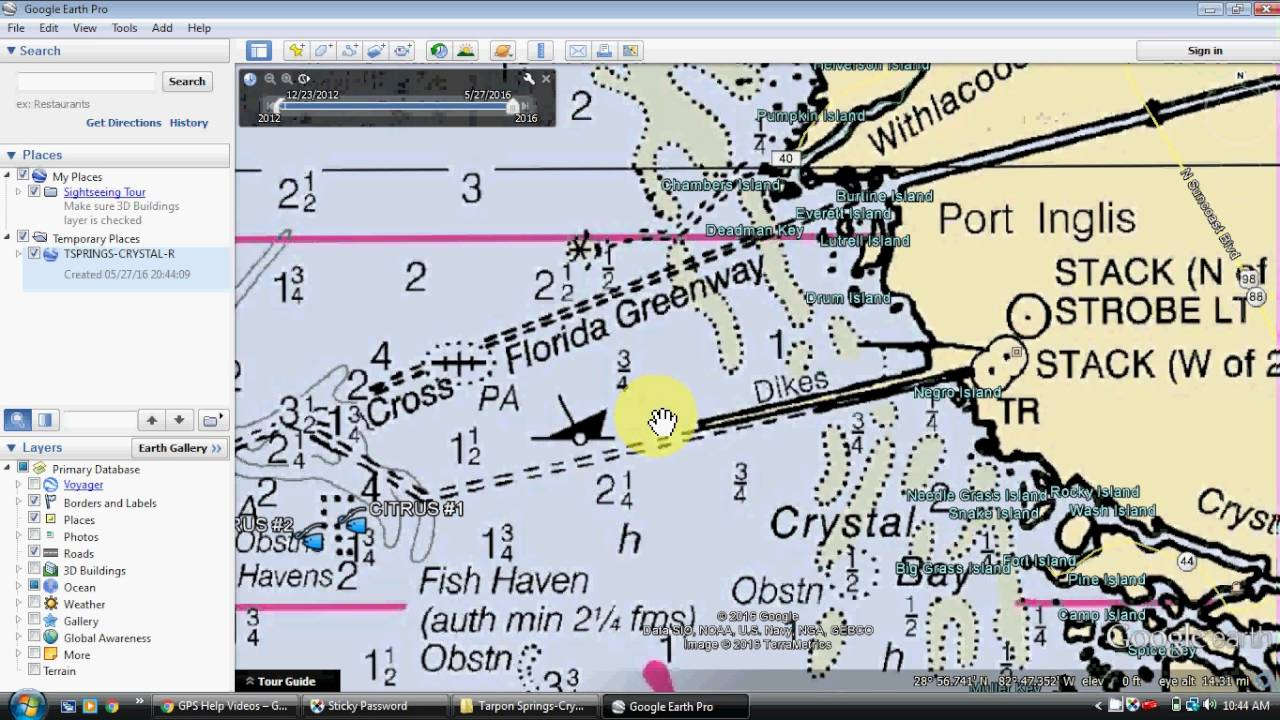Open the Add menu

pos(162,28)
